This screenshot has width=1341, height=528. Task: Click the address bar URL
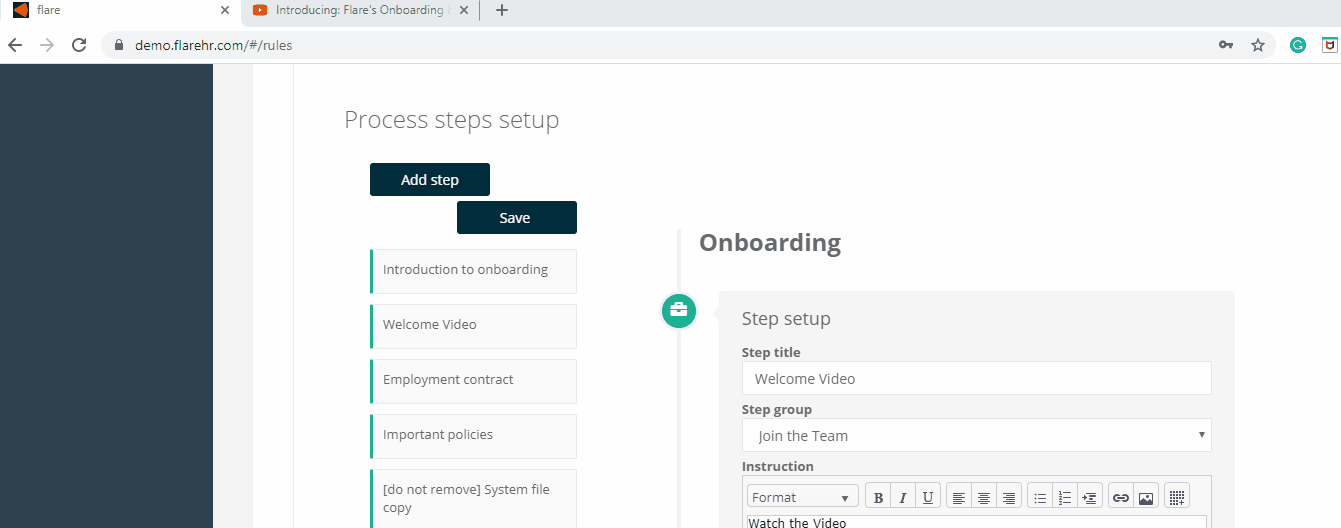pos(213,45)
